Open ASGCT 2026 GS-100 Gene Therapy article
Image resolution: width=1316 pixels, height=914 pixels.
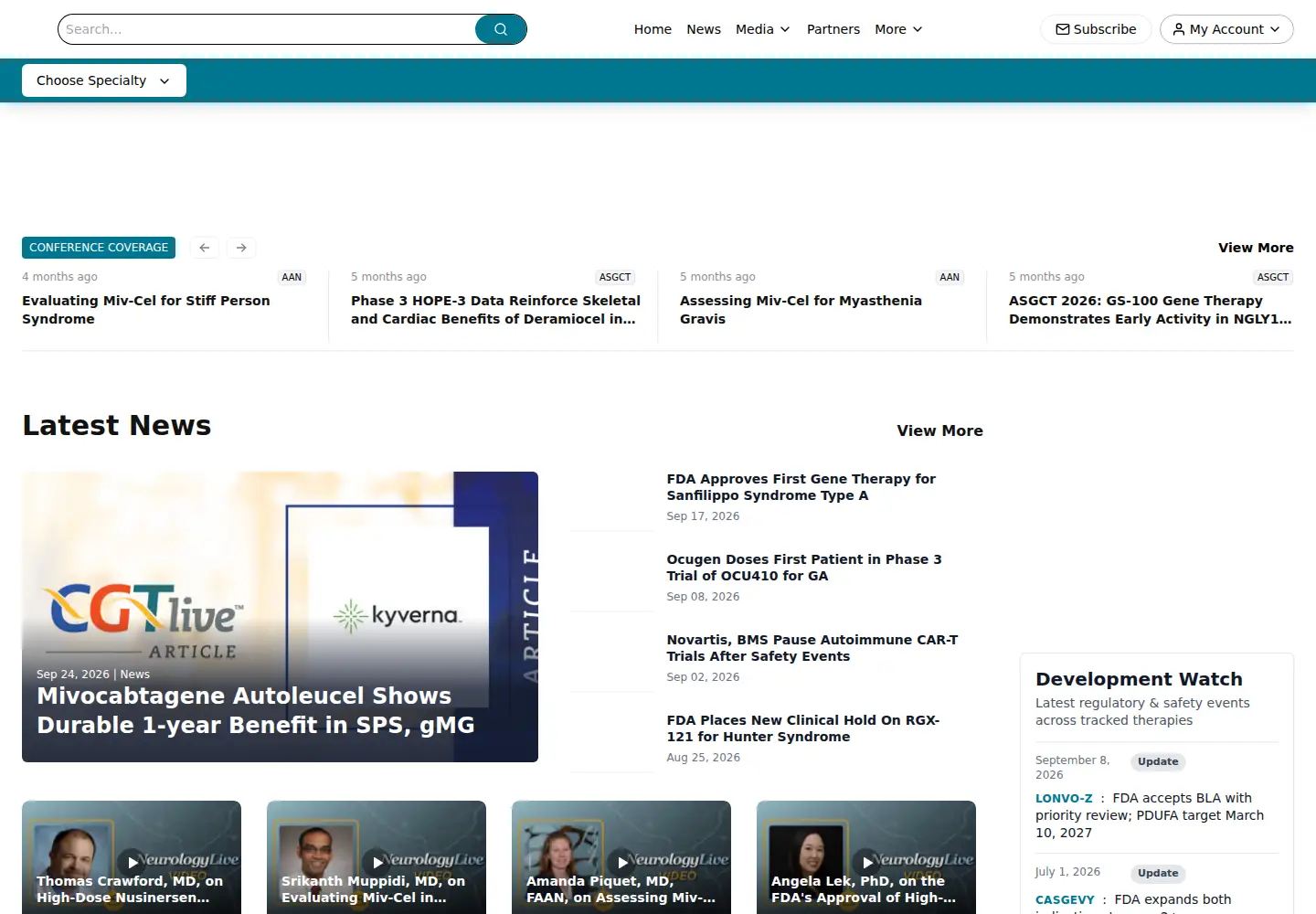(1151, 310)
